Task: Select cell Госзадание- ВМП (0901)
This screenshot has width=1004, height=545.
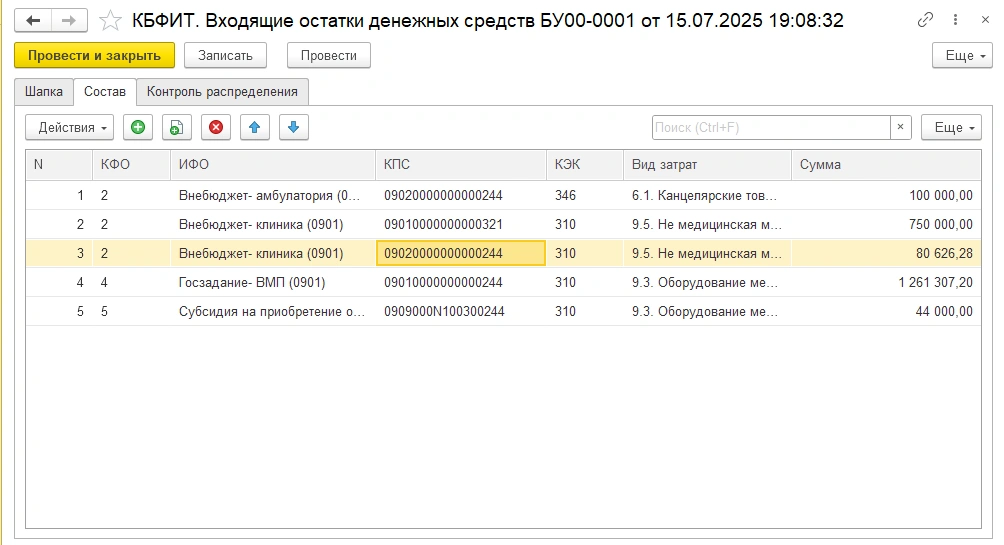Action: coord(273,282)
